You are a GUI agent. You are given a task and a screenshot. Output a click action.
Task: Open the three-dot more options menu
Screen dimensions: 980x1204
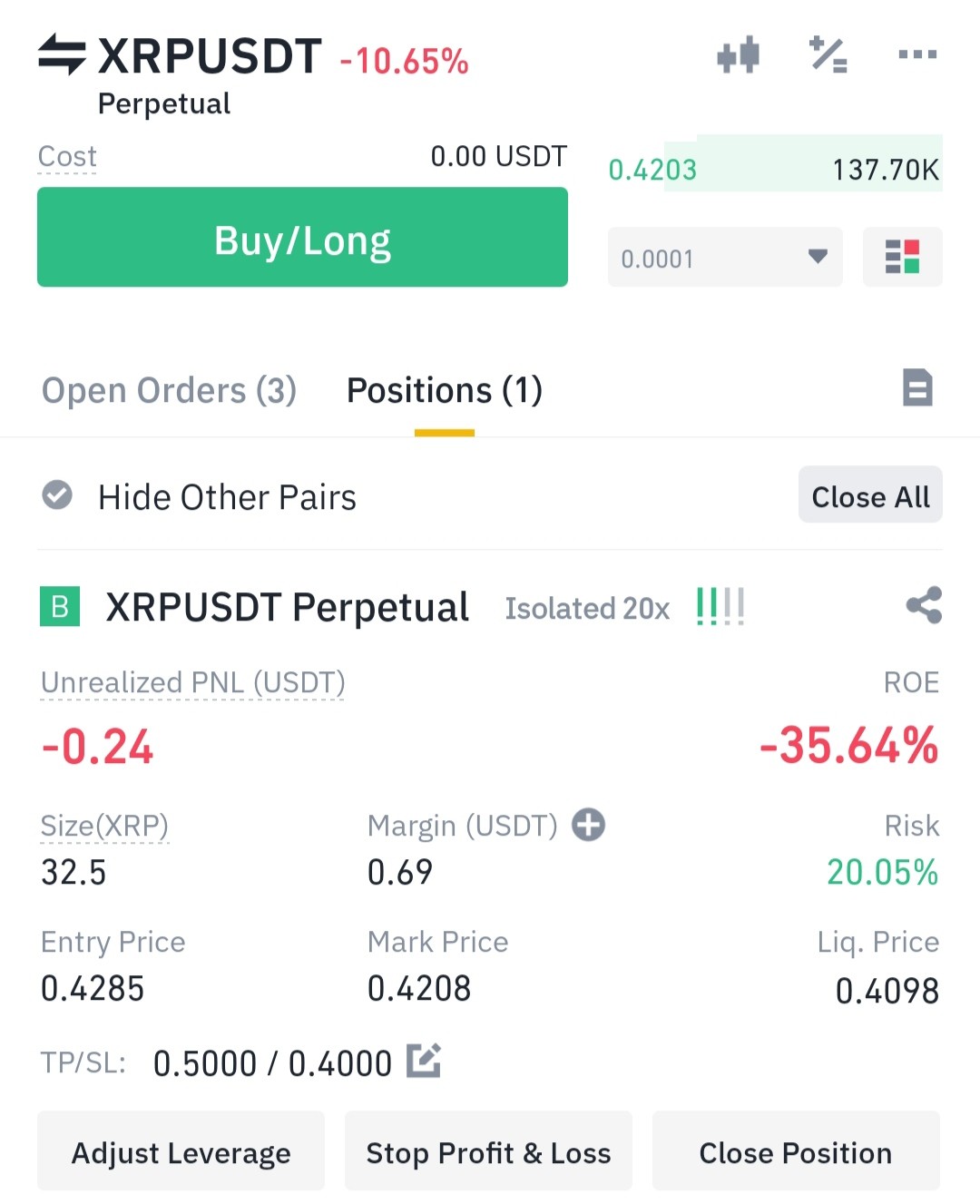(x=917, y=54)
